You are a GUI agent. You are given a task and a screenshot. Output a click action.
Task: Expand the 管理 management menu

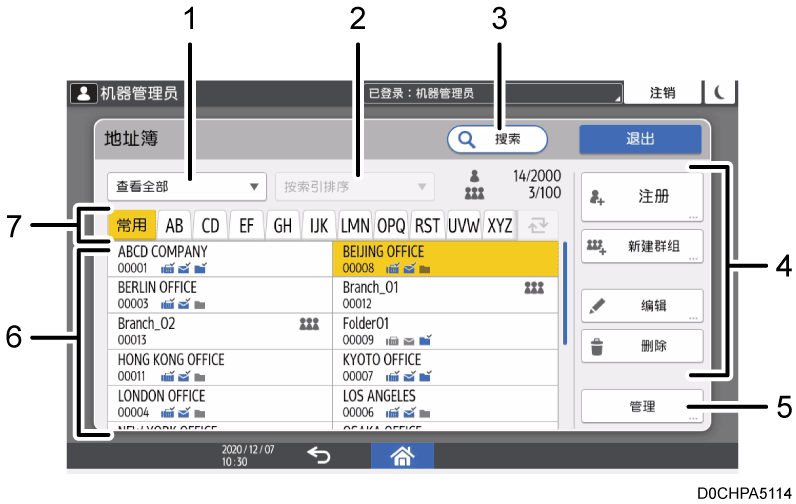[x=643, y=406]
